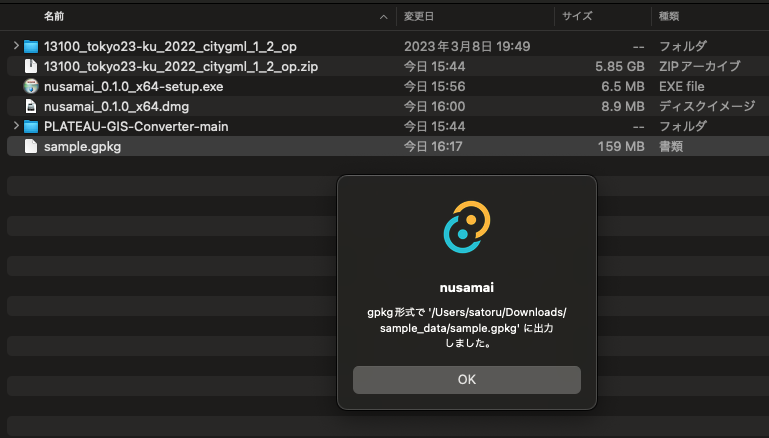Toggle the sort direction arrow in 名前 column
This screenshot has width=769, height=438.
point(384,17)
